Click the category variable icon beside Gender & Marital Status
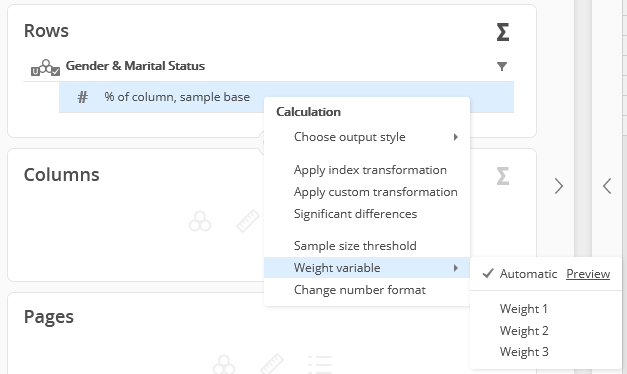 [45, 68]
